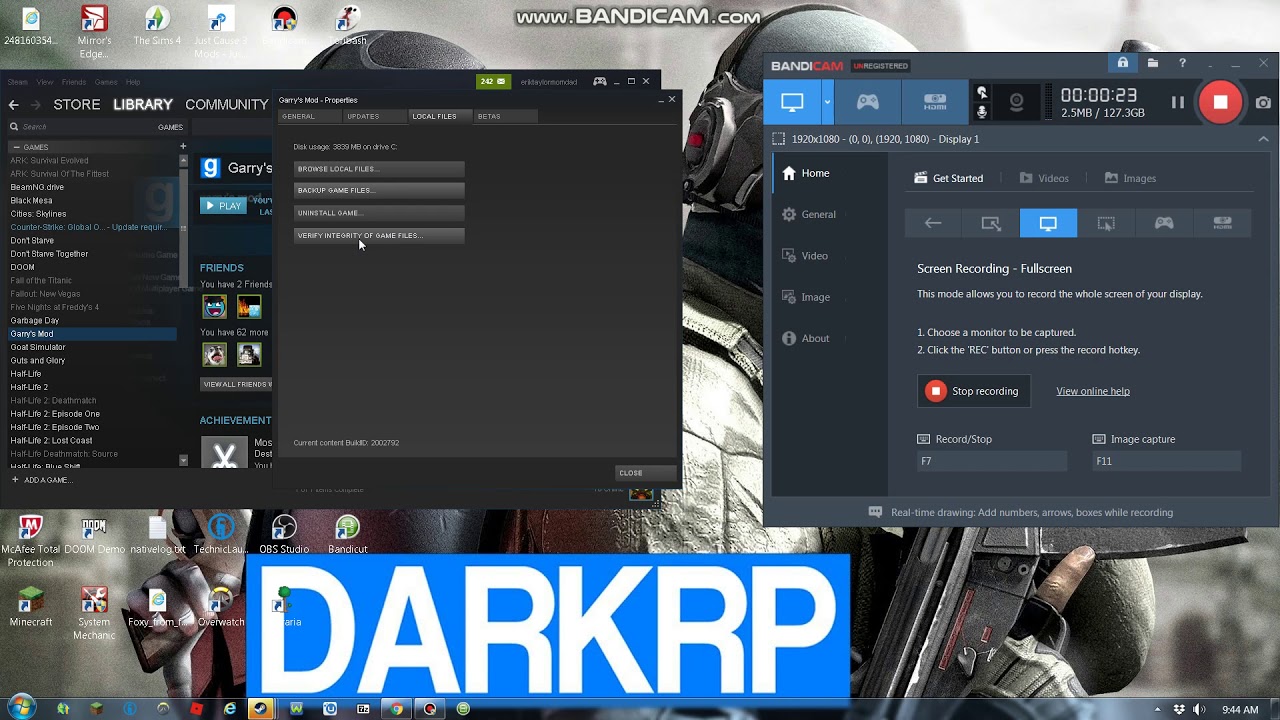Switch to Bandicam HDMI device recording mode

(x=935, y=102)
